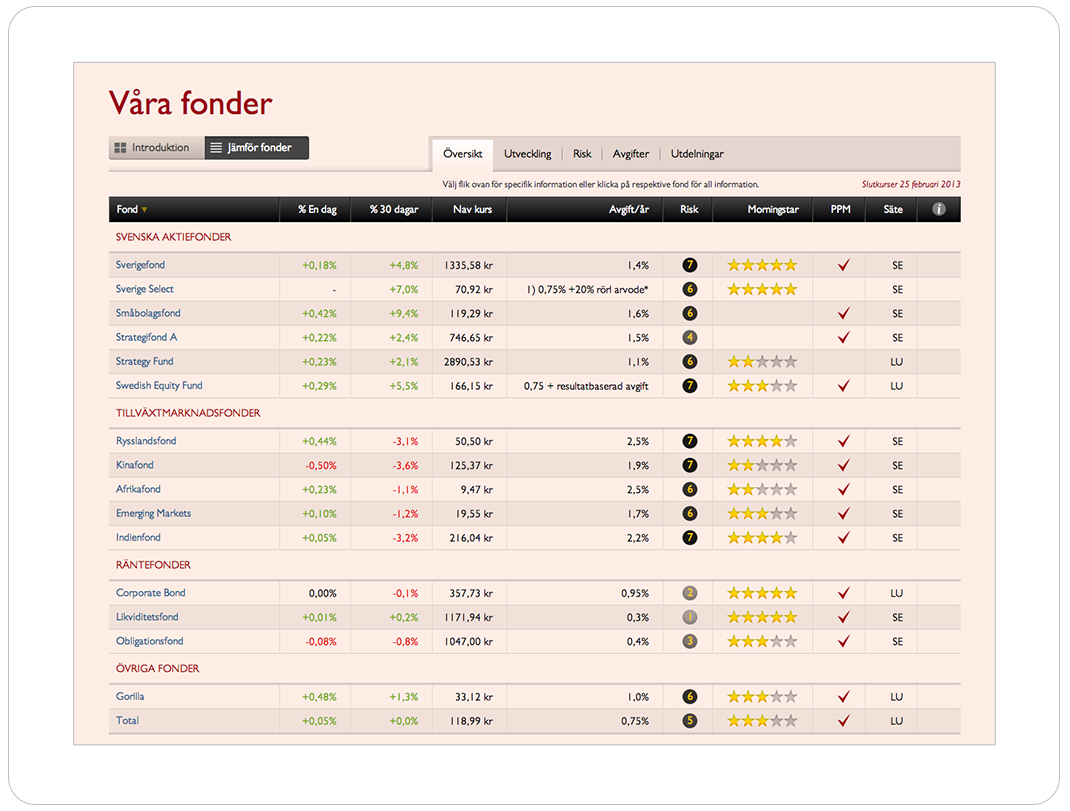Sort by Säte column header
This screenshot has width=1070, height=811.
(x=893, y=209)
